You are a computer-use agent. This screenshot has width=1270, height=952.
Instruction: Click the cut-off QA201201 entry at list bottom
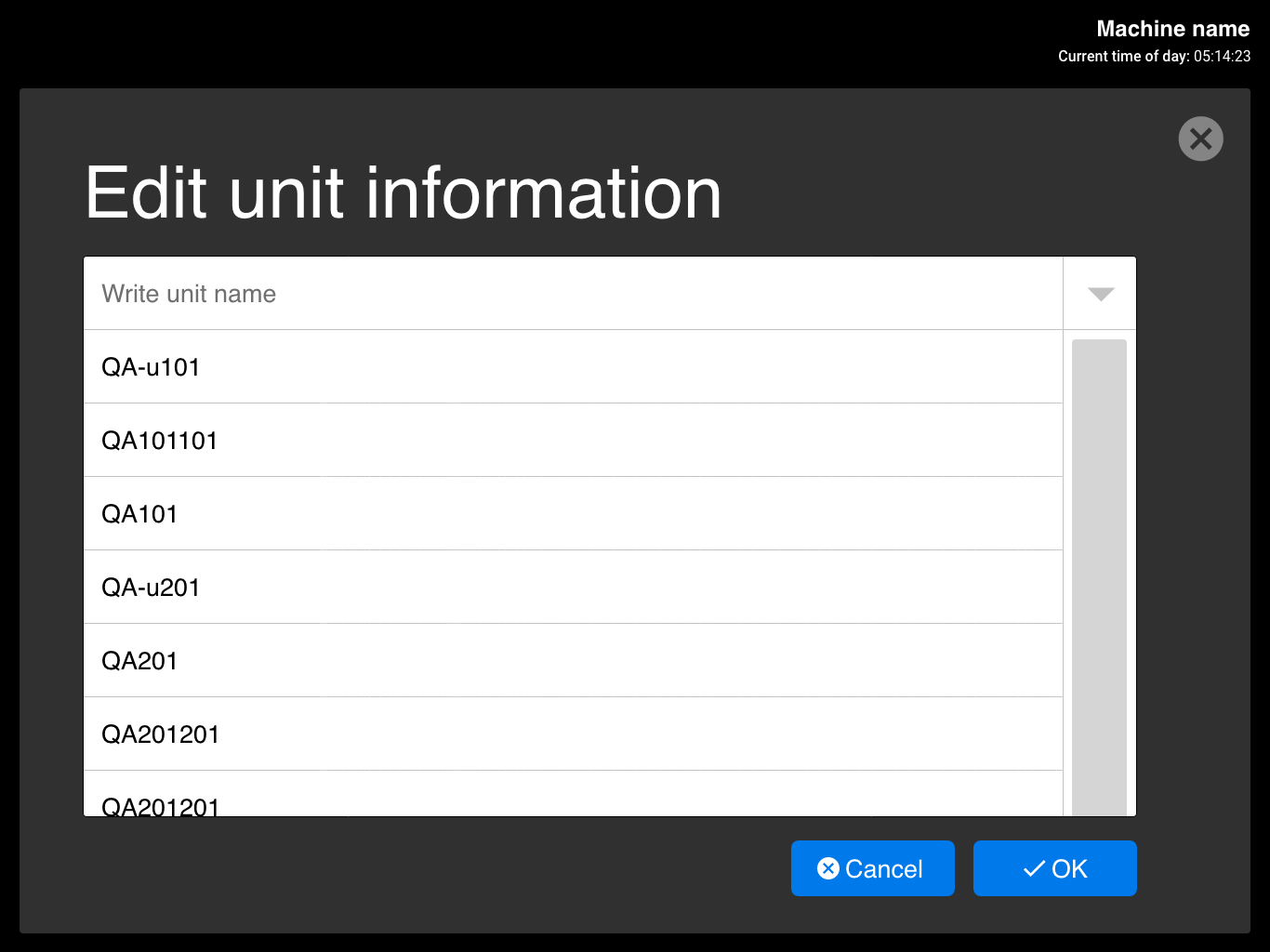tap(572, 801)
